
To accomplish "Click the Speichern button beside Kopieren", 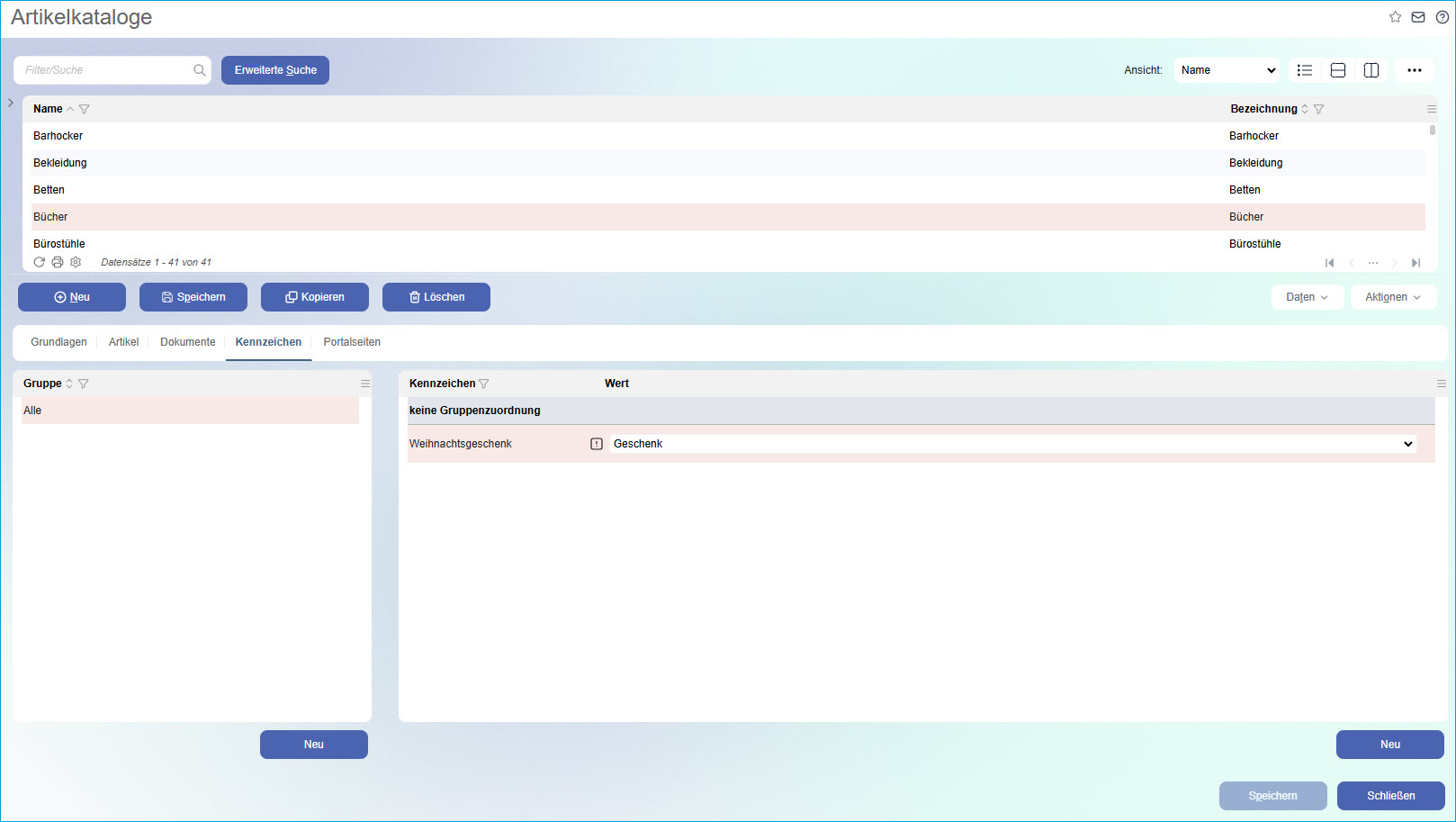I will pos(193,297).
